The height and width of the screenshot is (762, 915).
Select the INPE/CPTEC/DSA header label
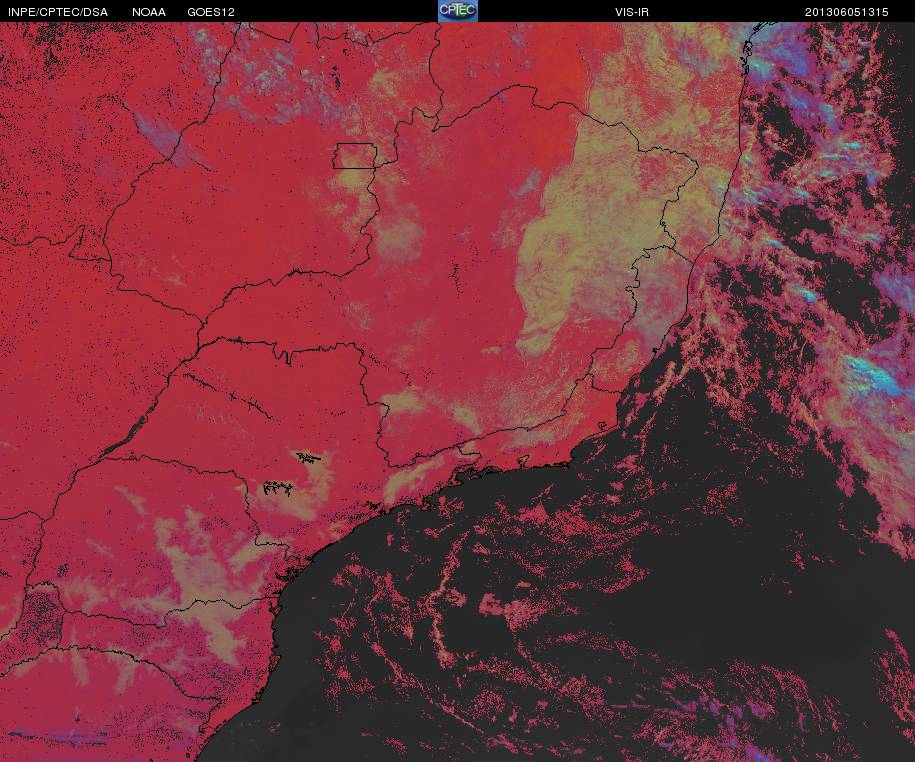click(x=57, y=12)
